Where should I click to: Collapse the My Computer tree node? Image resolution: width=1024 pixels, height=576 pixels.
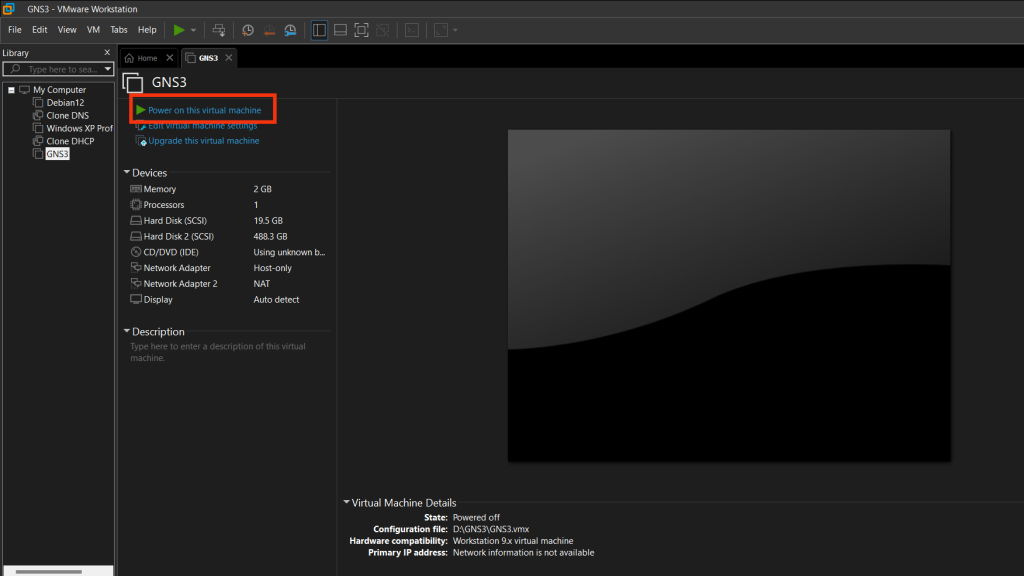tap(11, 90)
